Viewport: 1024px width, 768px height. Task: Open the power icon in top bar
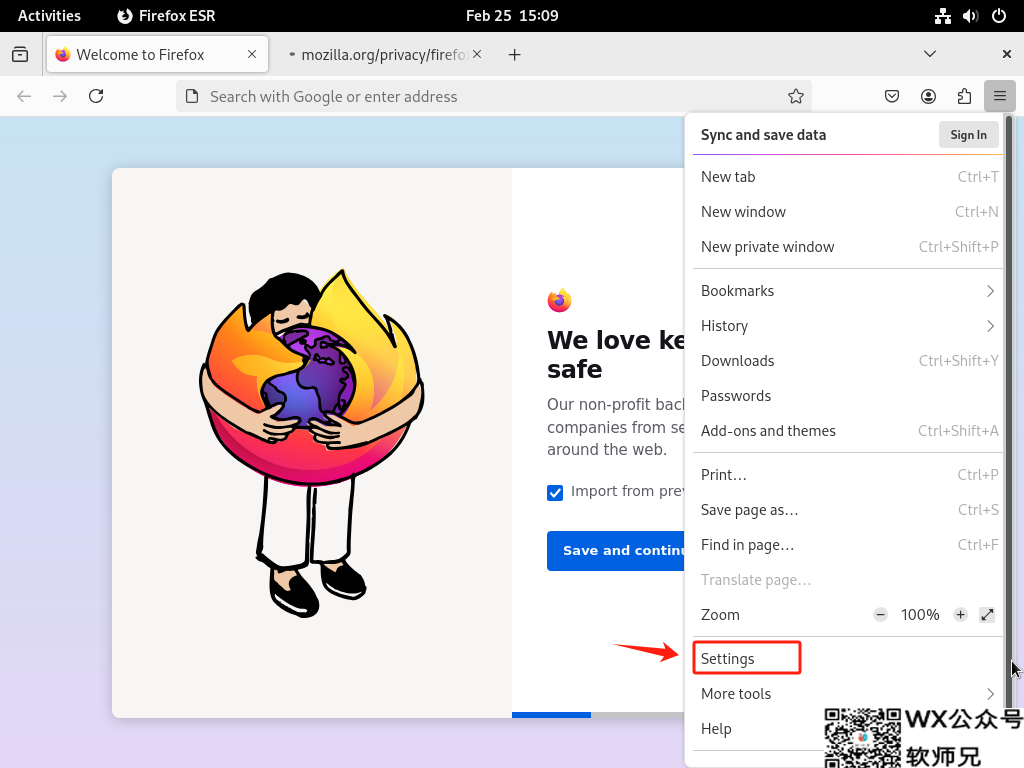coord(999,16)
